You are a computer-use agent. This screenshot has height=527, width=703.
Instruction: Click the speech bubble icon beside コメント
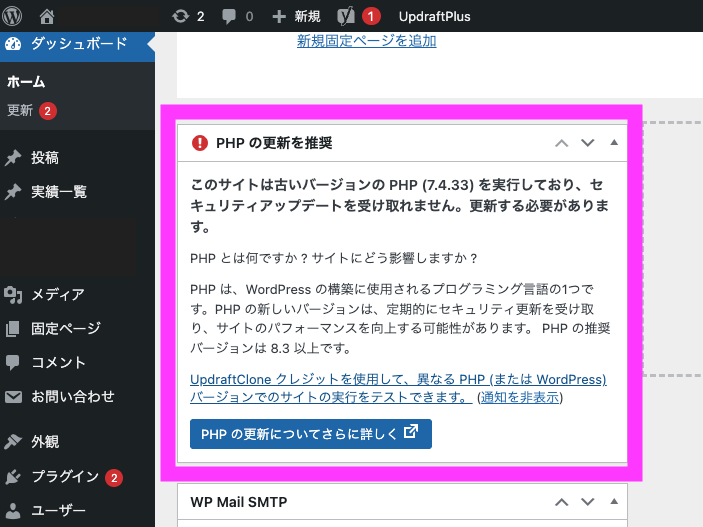[13, 363]
